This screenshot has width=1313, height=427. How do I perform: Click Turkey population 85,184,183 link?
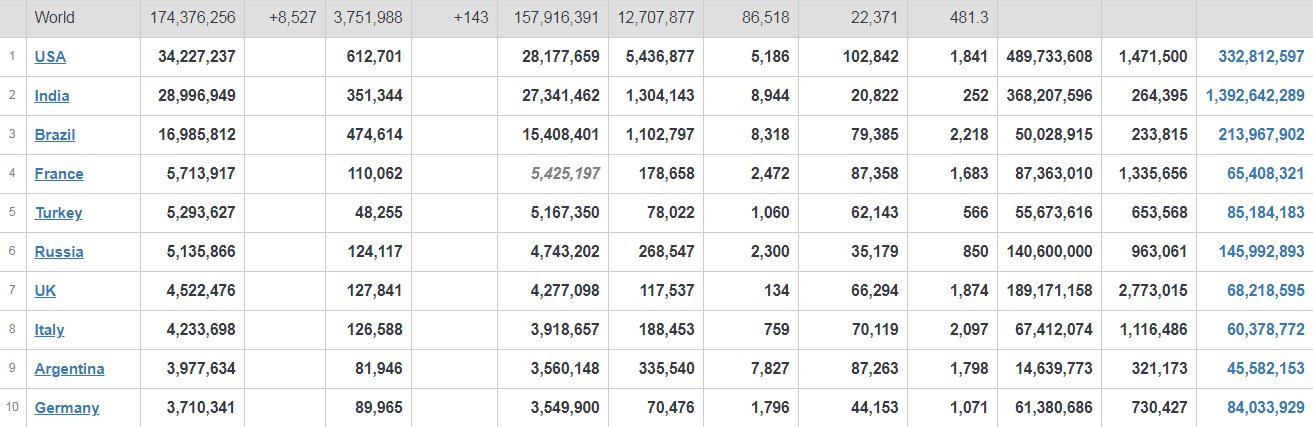pyautogui.click(x=1265, y=213)
